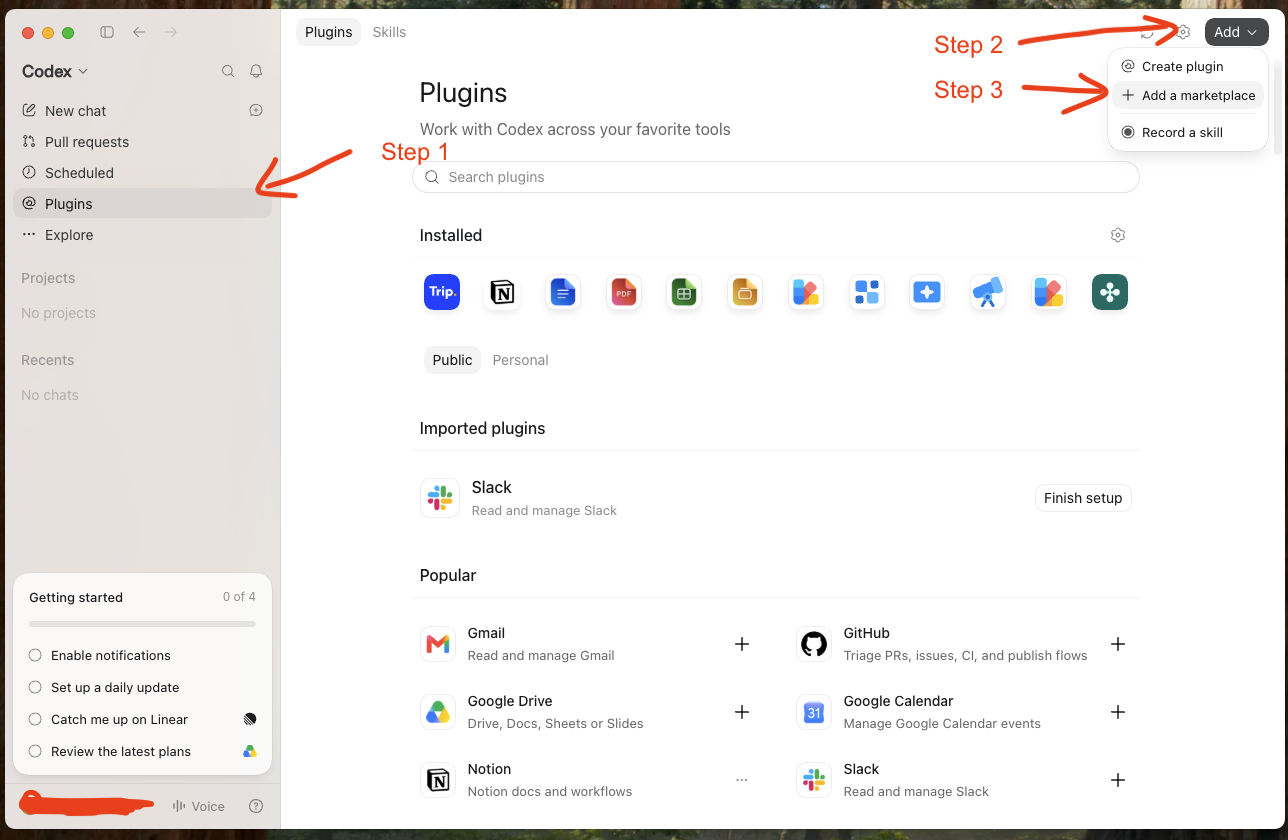Open the Notion icon in Installed row

[502, 292]
